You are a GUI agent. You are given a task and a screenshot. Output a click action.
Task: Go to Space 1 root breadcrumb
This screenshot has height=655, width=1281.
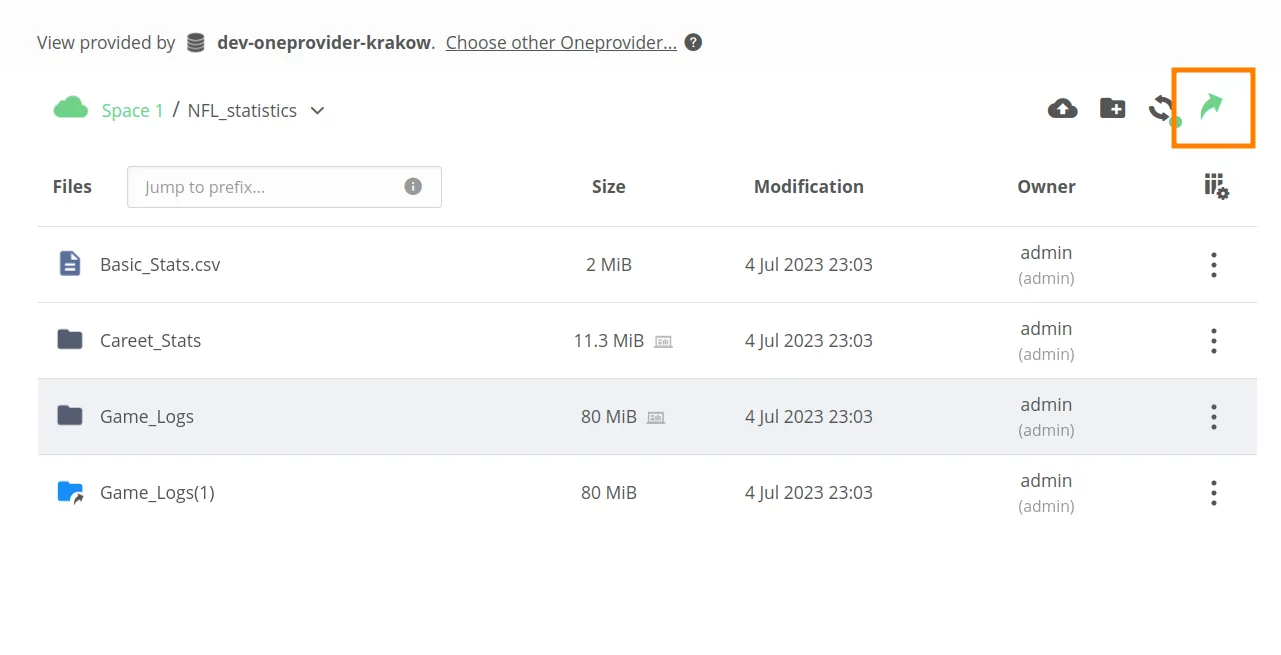point(132,111)
